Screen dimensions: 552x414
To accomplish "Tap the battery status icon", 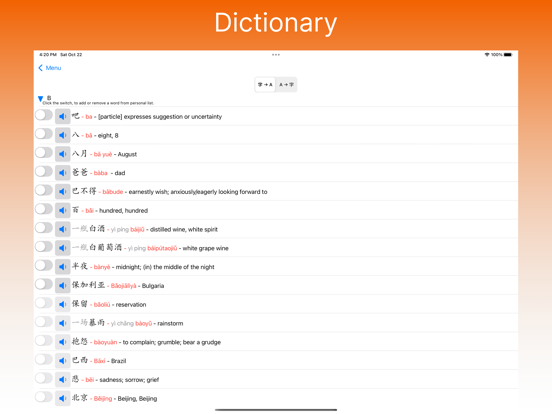I will (x=508, y=55).
